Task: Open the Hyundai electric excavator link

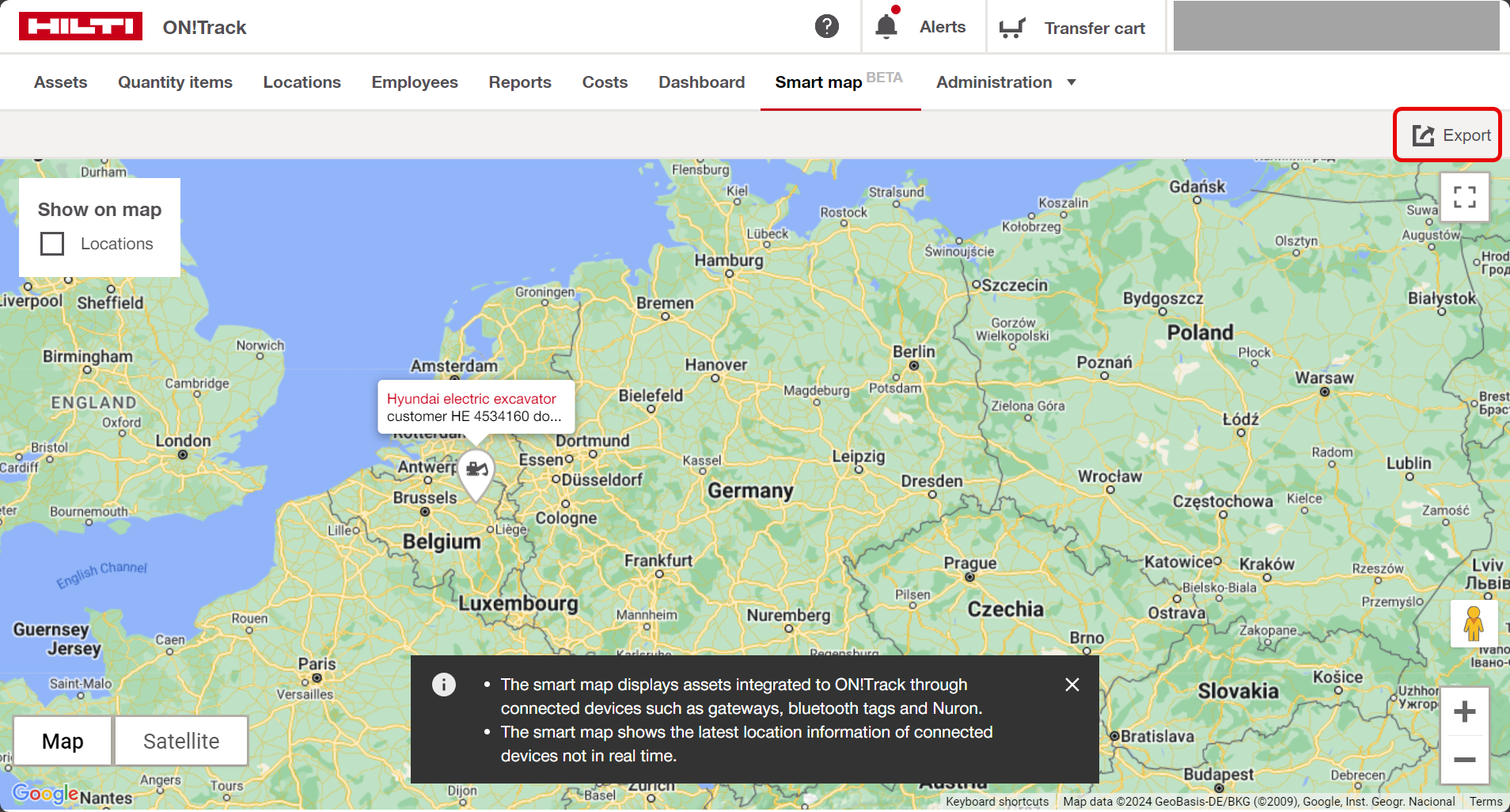Action: point(471,399)
